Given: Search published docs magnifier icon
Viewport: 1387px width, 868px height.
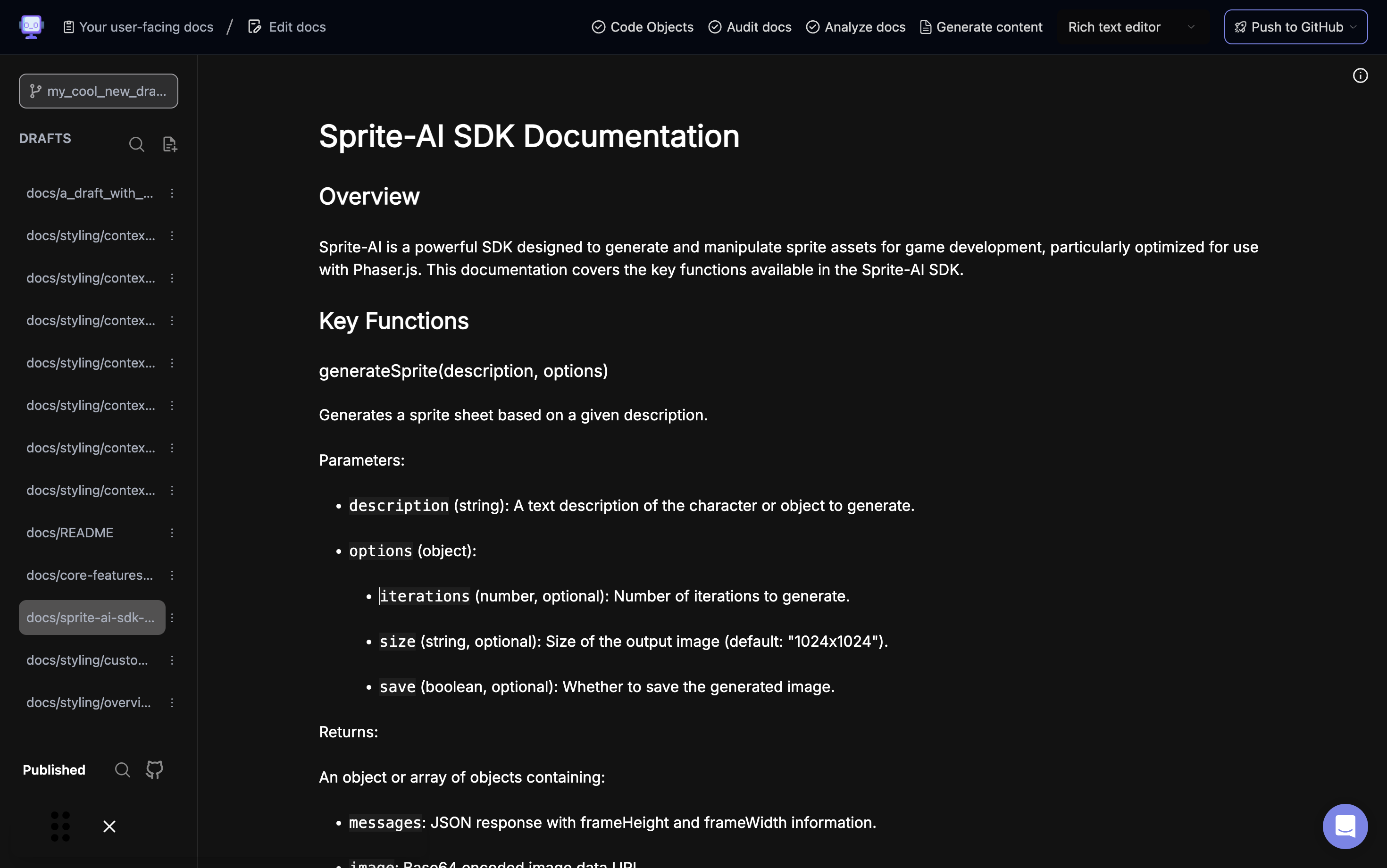Looking at the screenshot, I should tap(122, 769).
